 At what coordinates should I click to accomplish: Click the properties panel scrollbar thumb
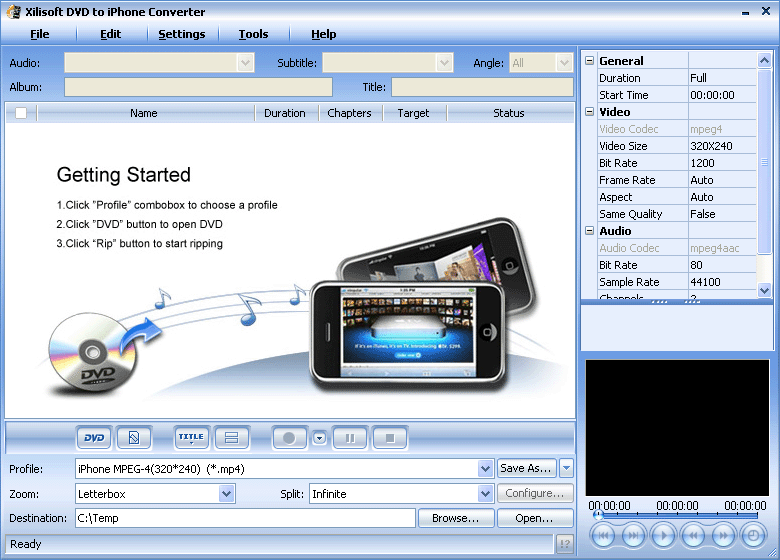click(x=764, y=162)
